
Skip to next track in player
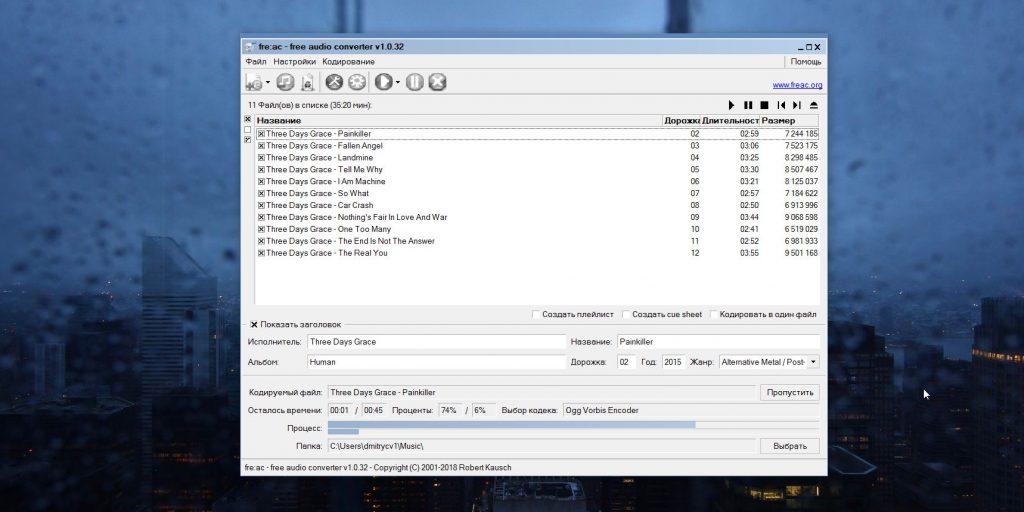[797, 105]
